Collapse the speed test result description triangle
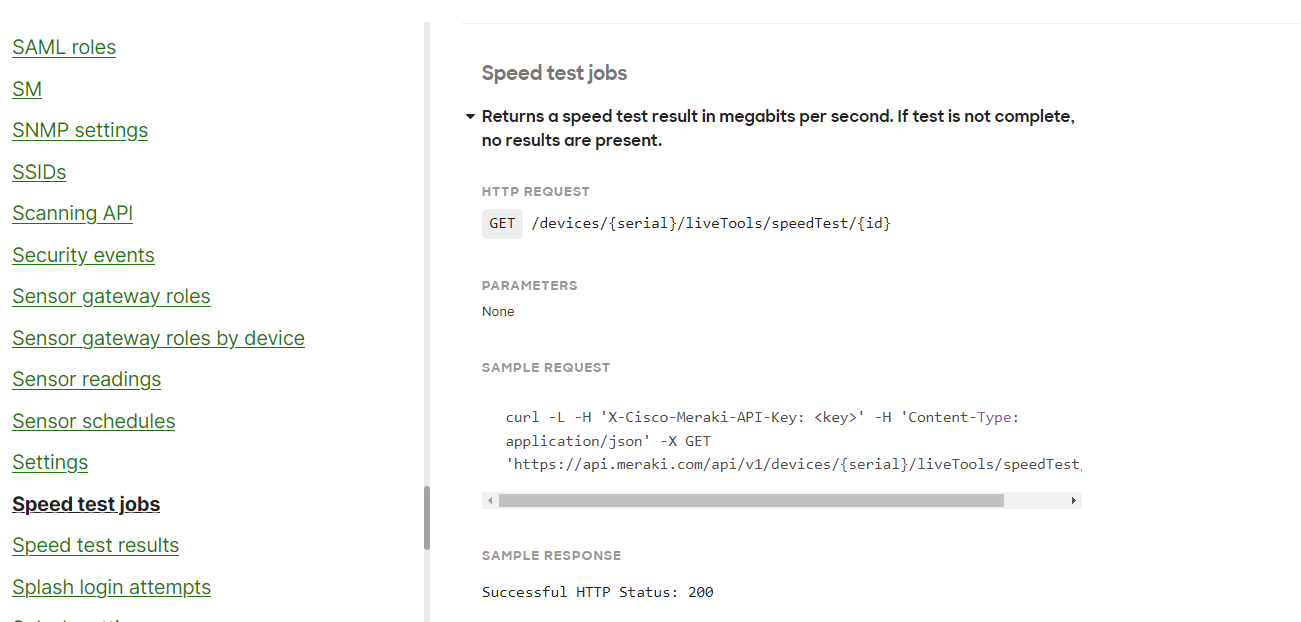Viewport: 1301px width, 622px height. point(470,117)
